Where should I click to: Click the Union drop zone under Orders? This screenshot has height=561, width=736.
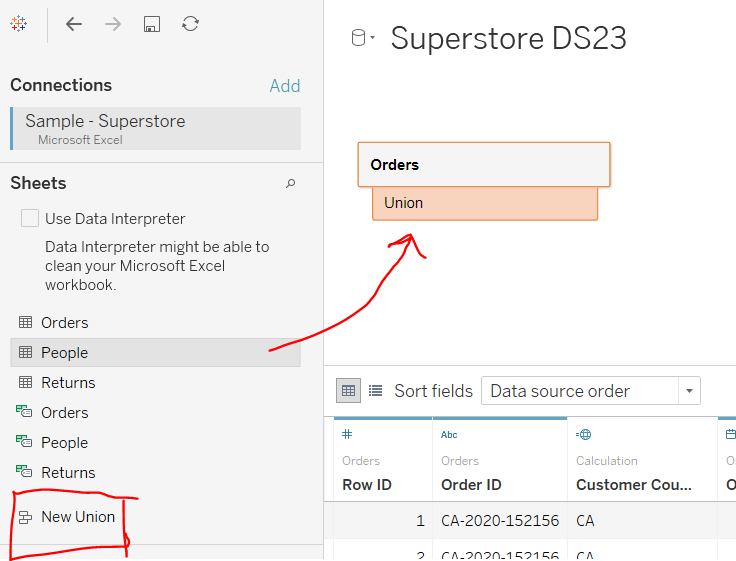coord(484,203)
